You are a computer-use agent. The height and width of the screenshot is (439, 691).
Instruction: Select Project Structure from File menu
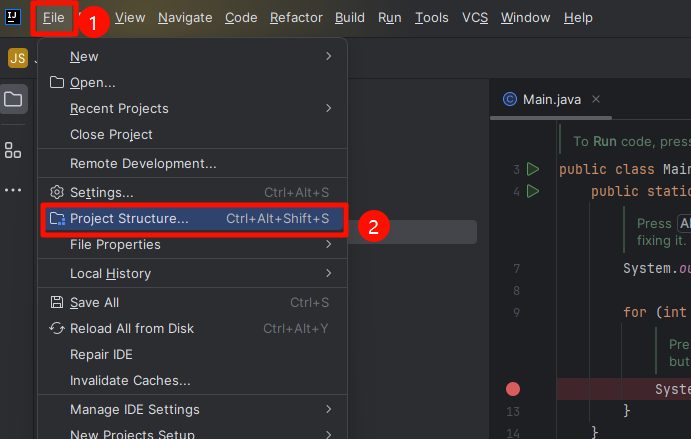[x=130, y=218]
